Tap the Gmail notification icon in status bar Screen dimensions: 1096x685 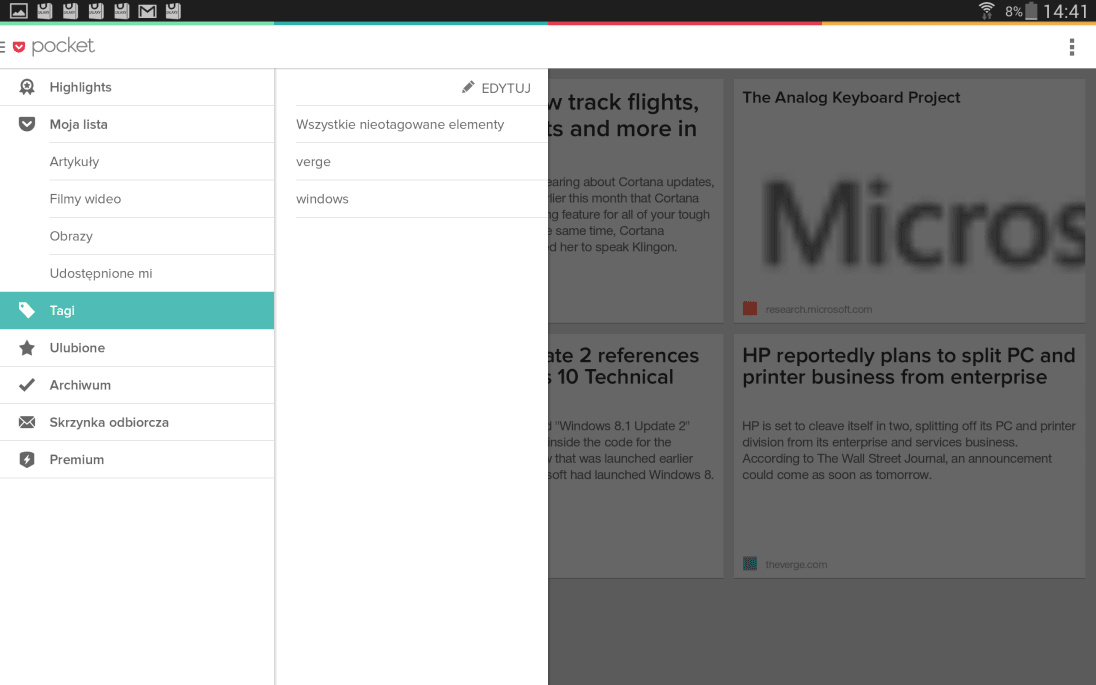[147, 11]
